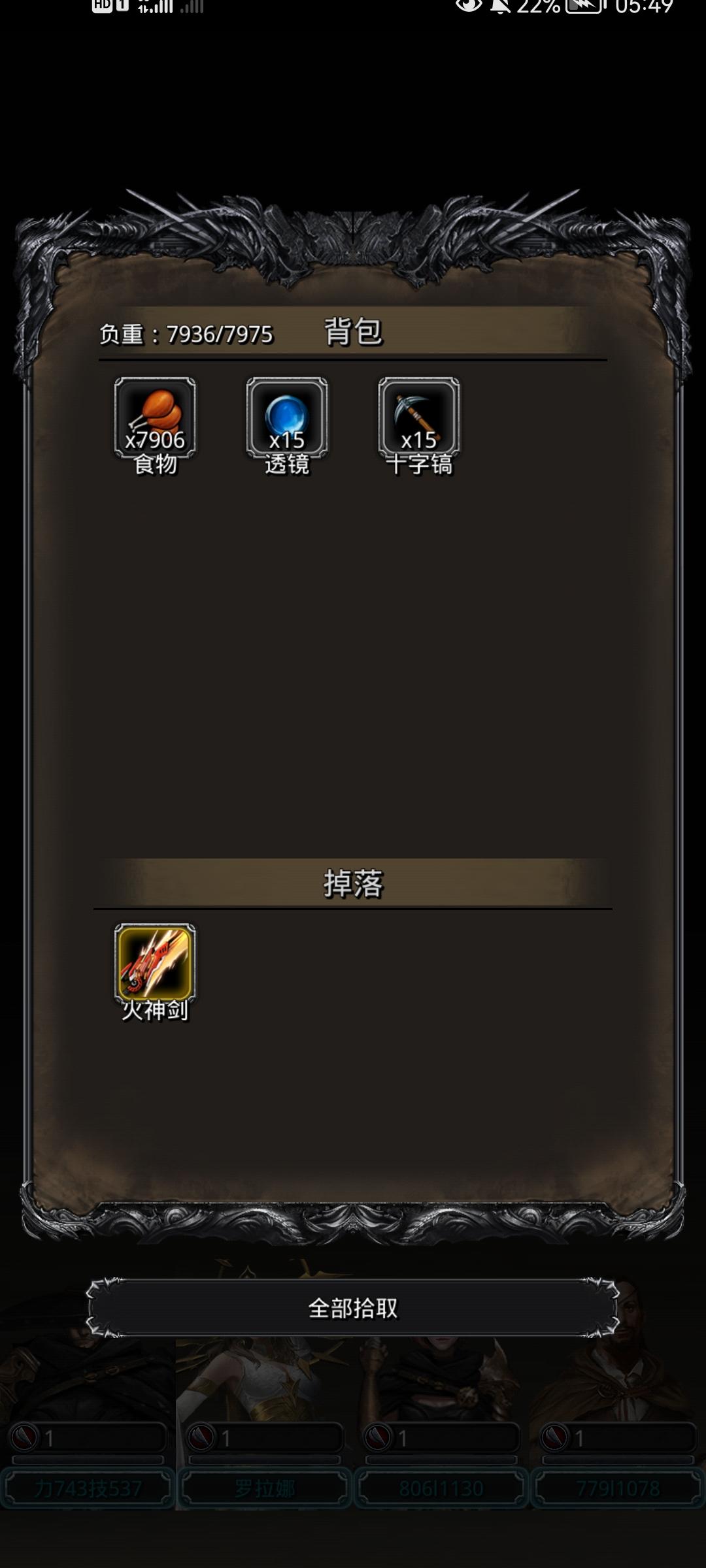Tap the 背包 section header
Viewport: 706px width, 1568px height.
tap(353, 331)
